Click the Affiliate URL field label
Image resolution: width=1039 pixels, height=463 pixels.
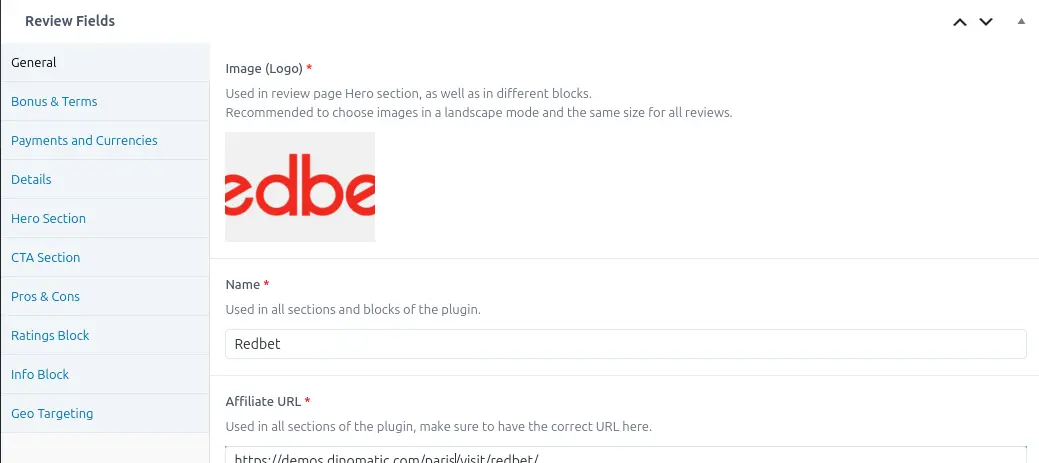[x=263, y=402]
